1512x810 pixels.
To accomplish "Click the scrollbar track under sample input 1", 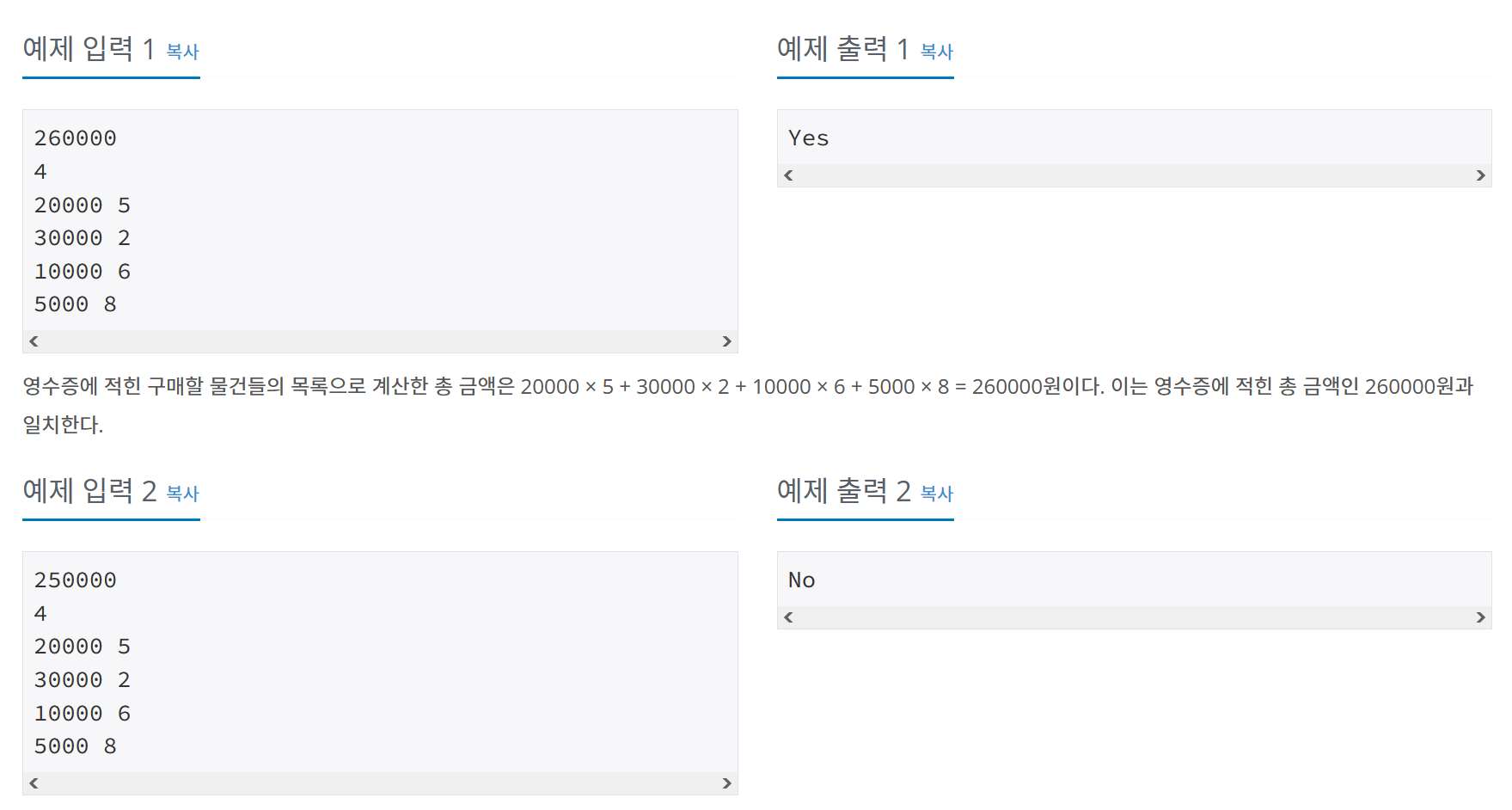I will click(378, 341).
